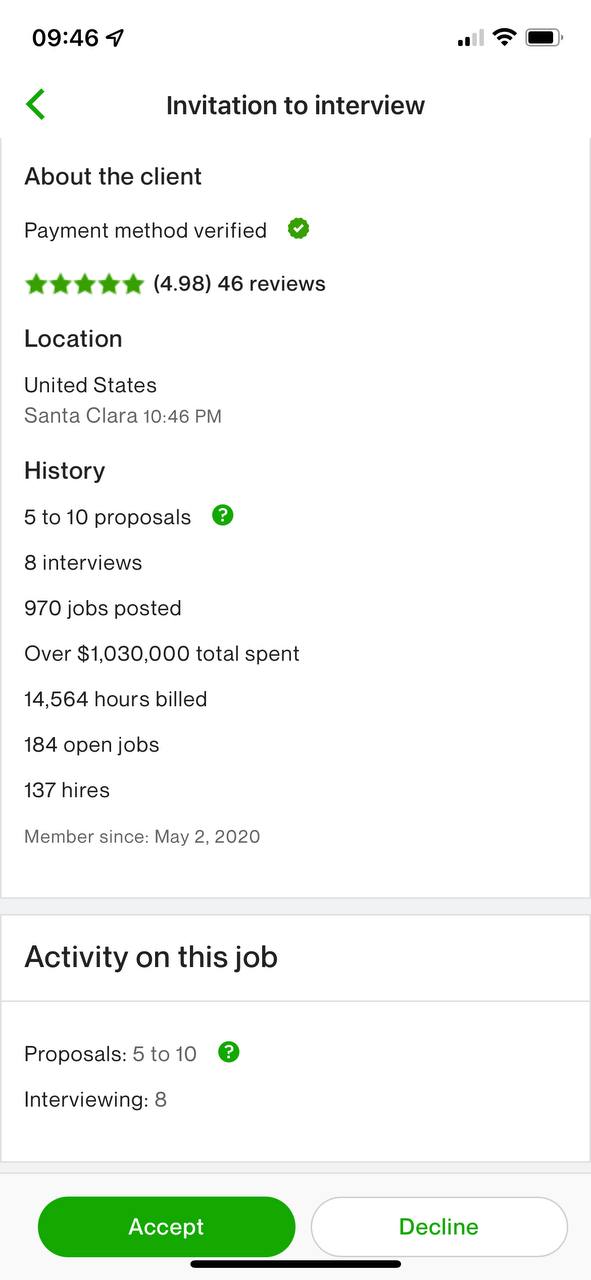This screenshot has height=1280, width=591.
Task: Open help icon beside Activity Proposals count
Action: (229, 1052)
